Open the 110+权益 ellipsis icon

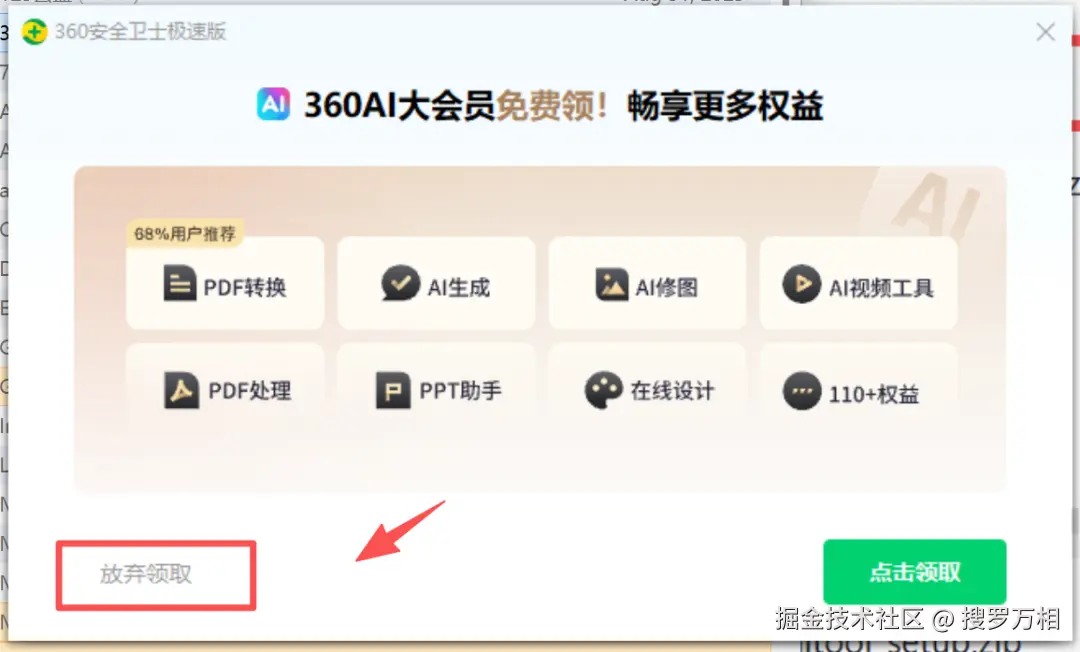coord(802,391)
